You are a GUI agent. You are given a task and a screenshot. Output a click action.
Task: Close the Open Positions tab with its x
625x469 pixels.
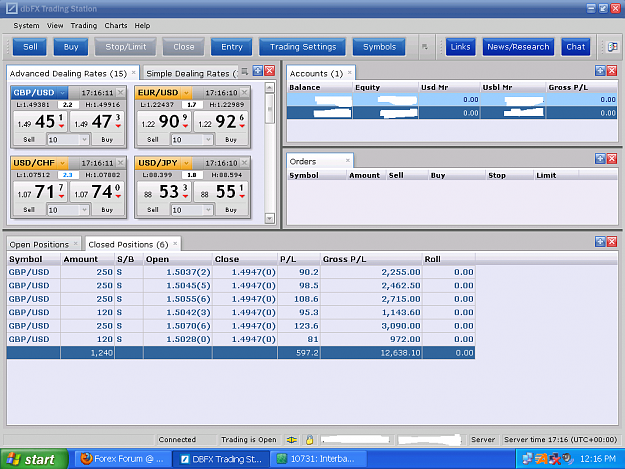pyautogui.click(x=75, y=243)
